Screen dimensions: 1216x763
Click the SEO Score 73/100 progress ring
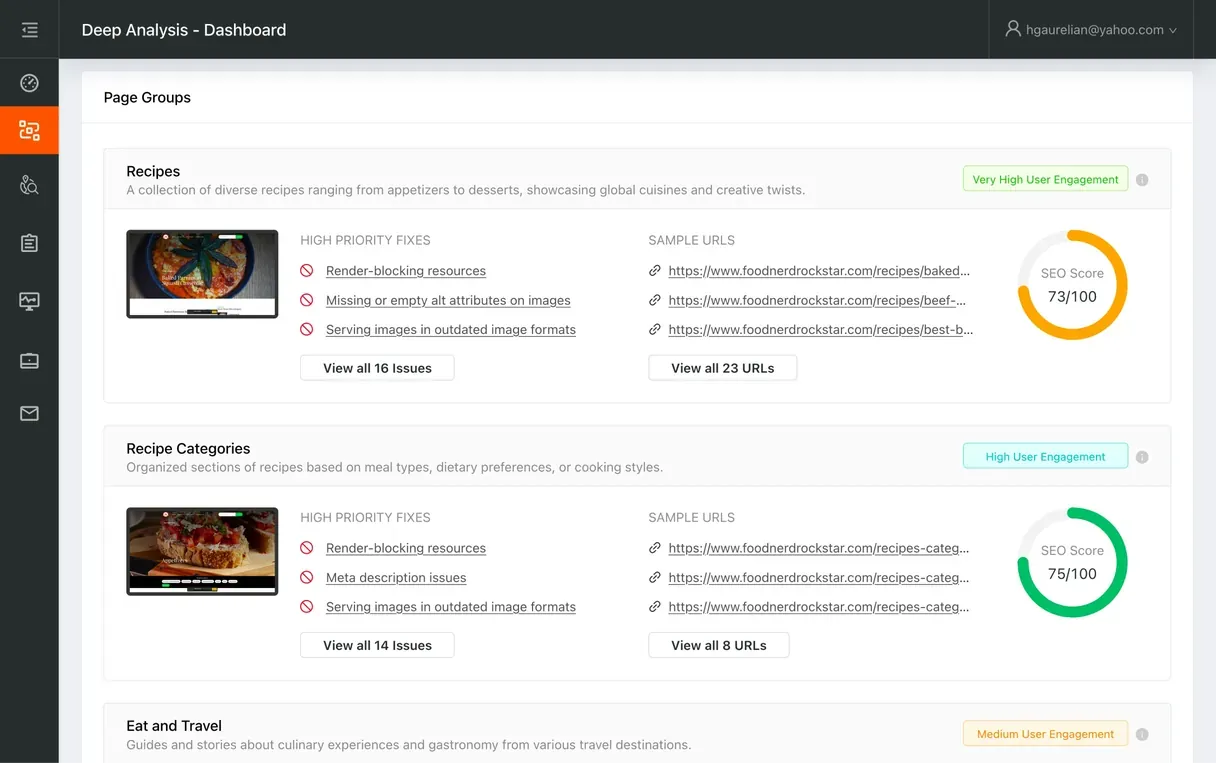point(1072,286)
